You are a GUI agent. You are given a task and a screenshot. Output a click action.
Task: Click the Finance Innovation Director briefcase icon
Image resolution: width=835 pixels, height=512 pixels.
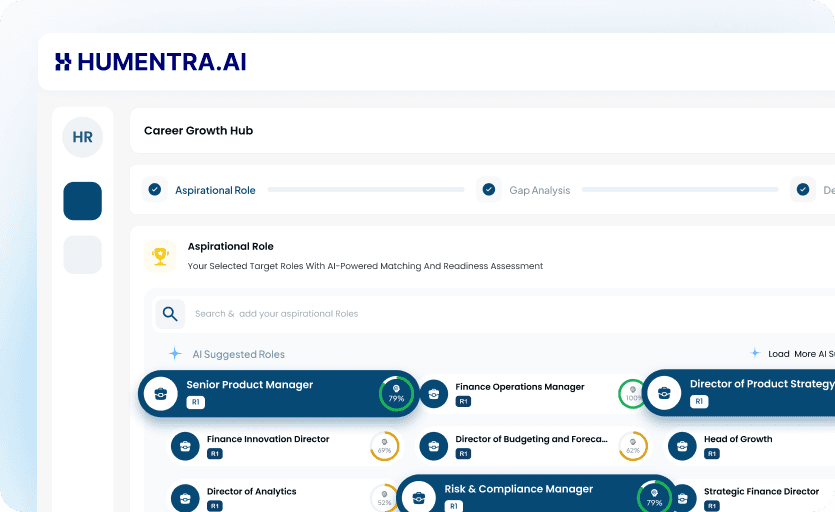(x=185, y=446)
